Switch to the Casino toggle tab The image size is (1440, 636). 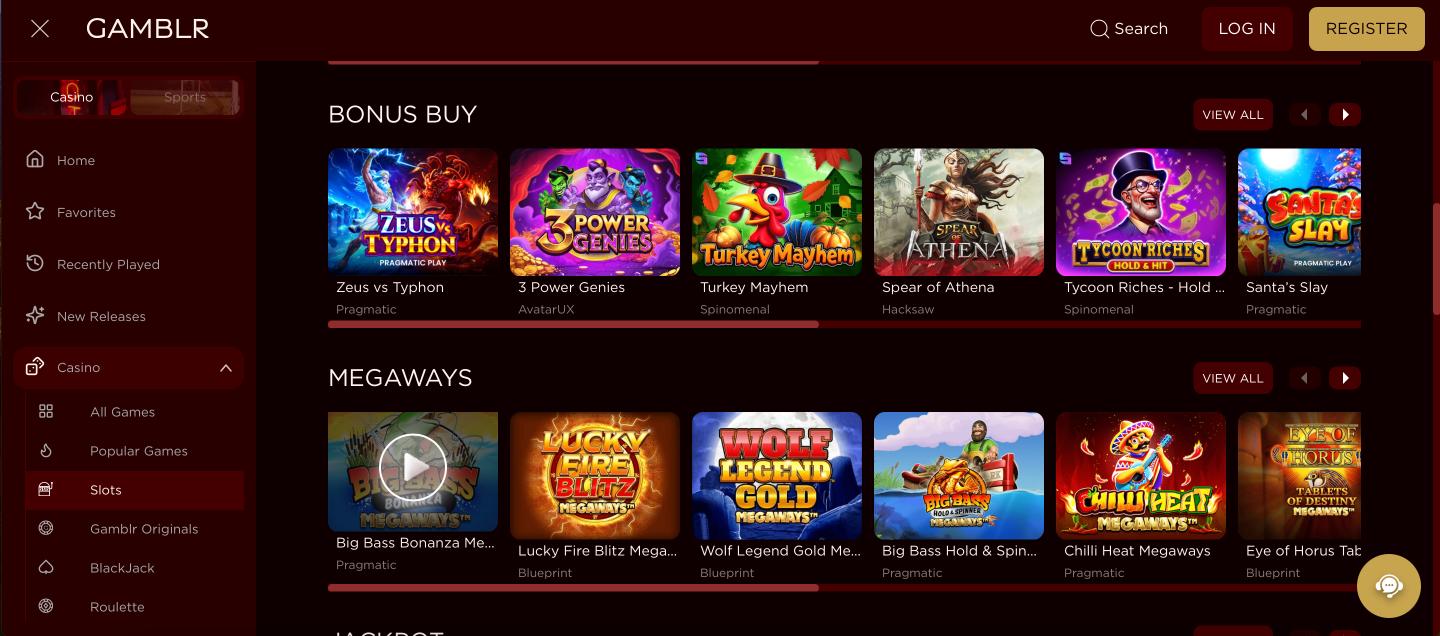[71, 97]
